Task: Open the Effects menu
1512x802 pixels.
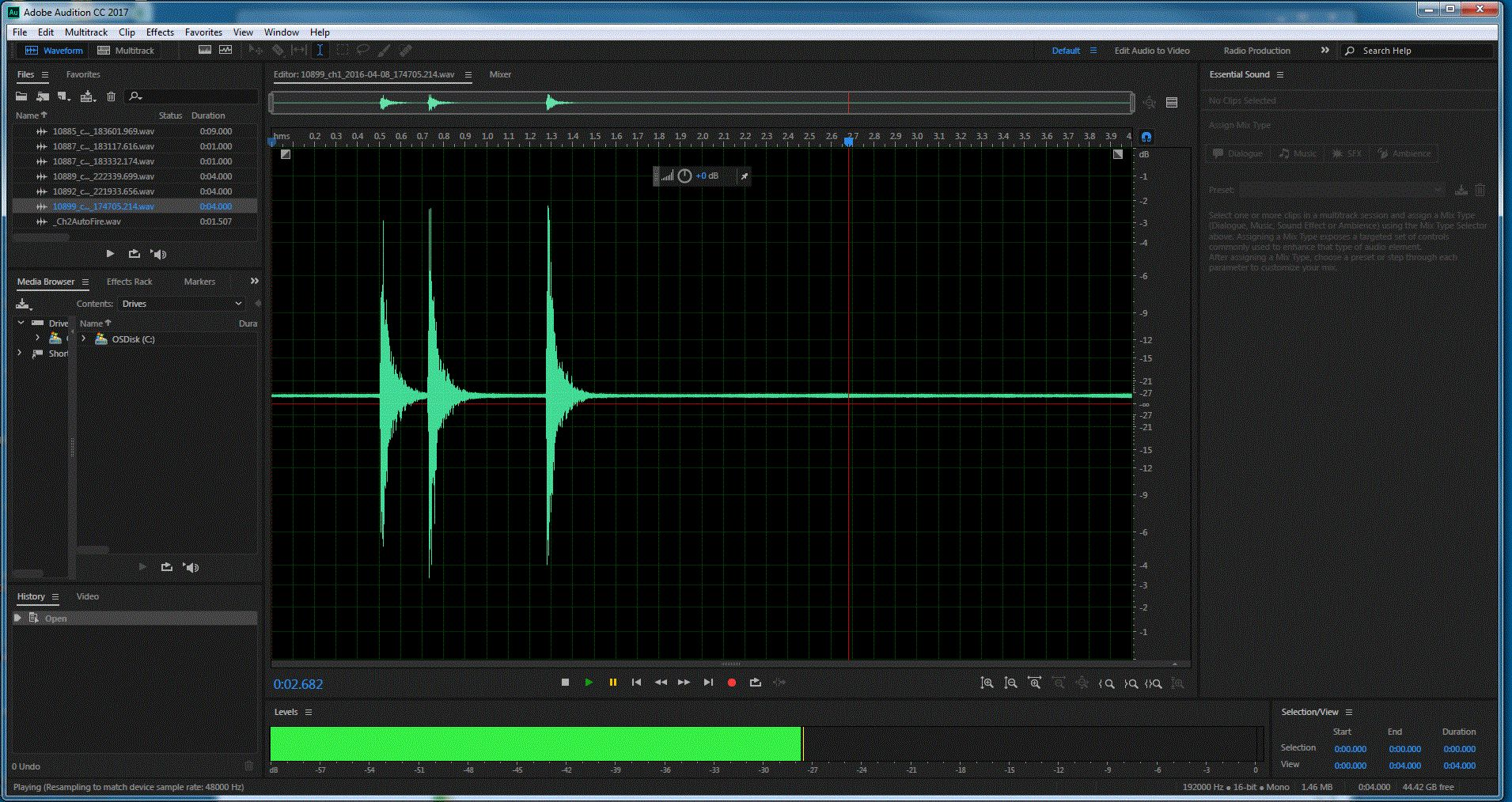Action: coord(160,32)
